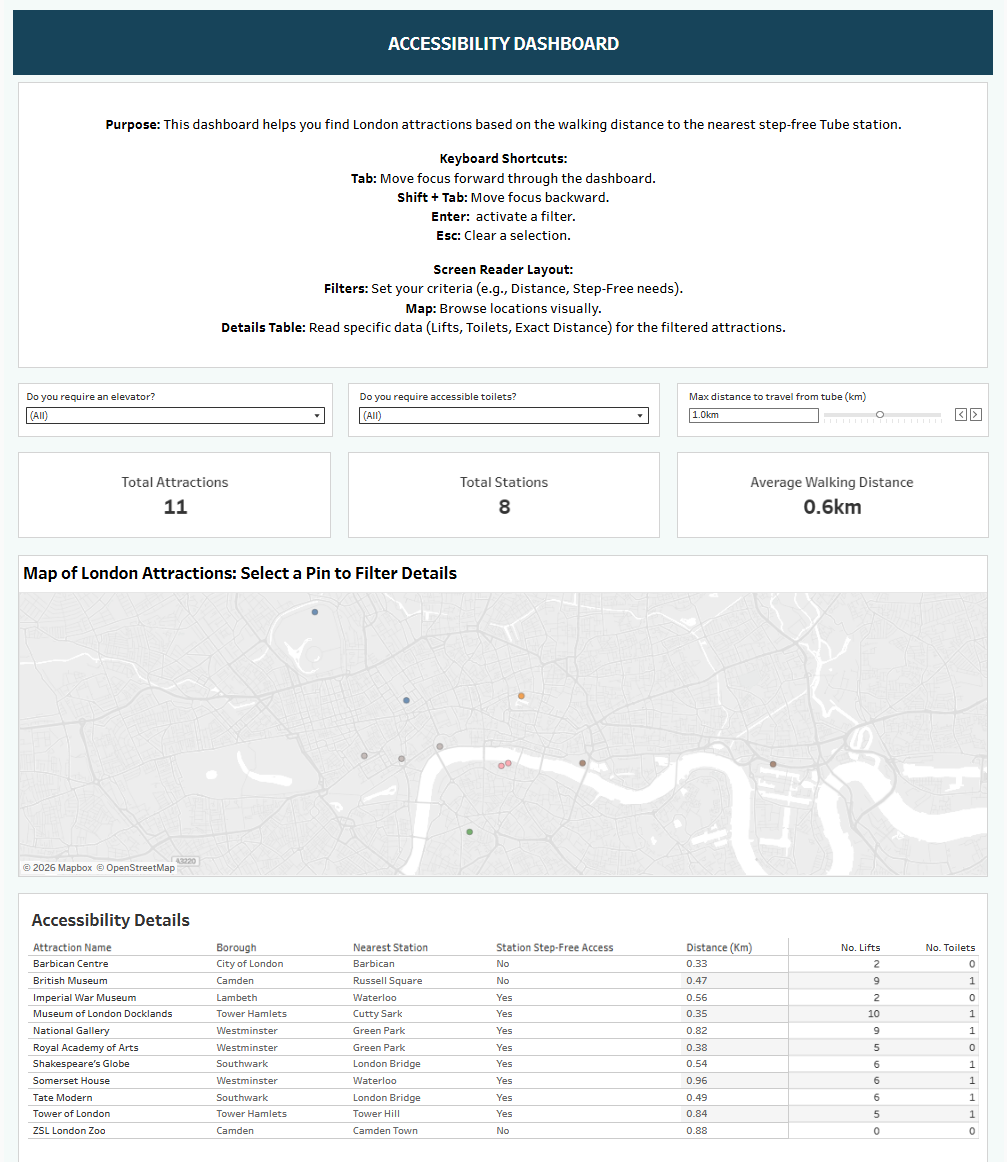Click the Attraction Name column header
Viewport: 1007px width, 1162px height.
click(x=72, y=947)
